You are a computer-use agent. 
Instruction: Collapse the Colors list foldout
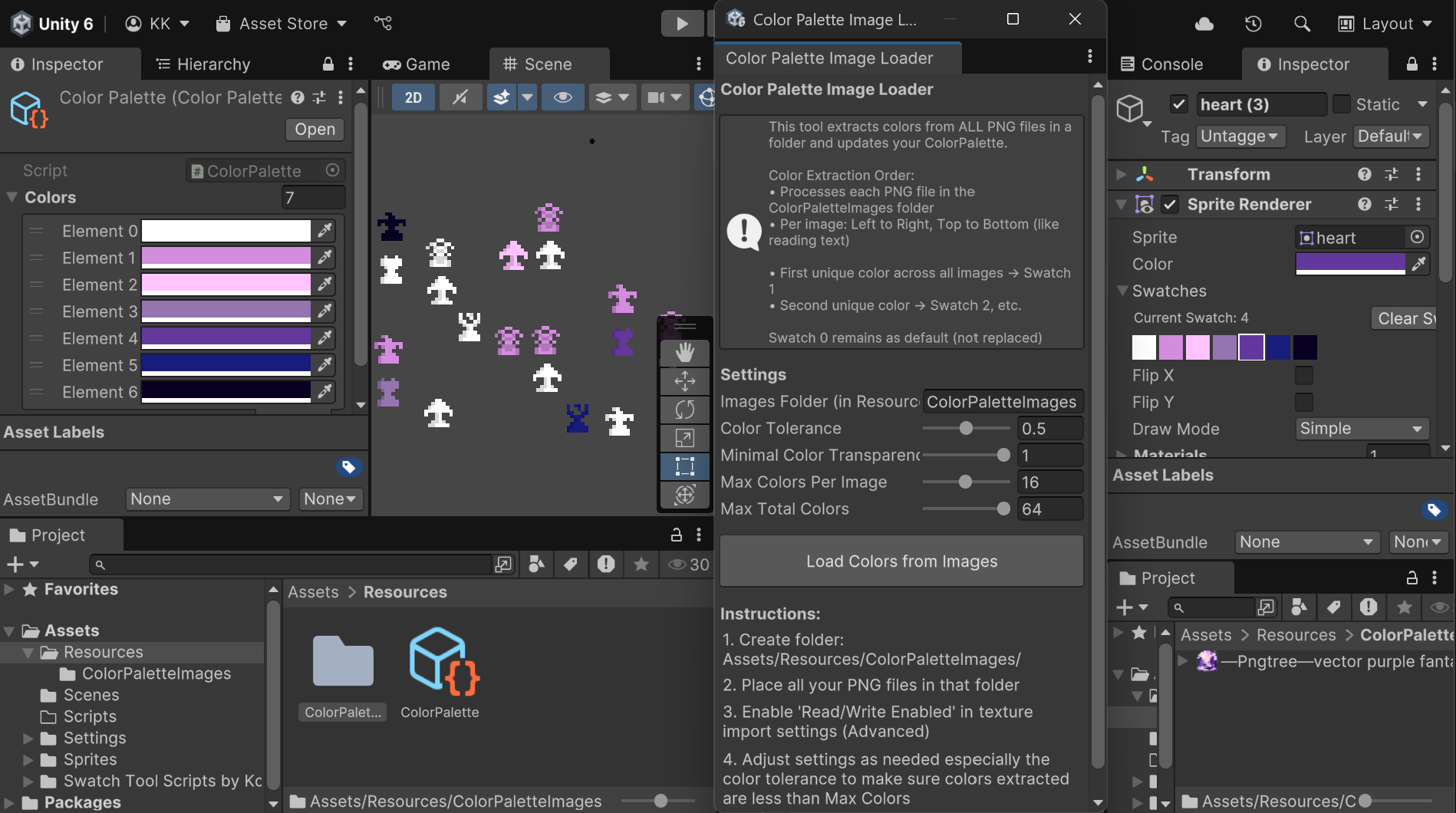point(12,197)
